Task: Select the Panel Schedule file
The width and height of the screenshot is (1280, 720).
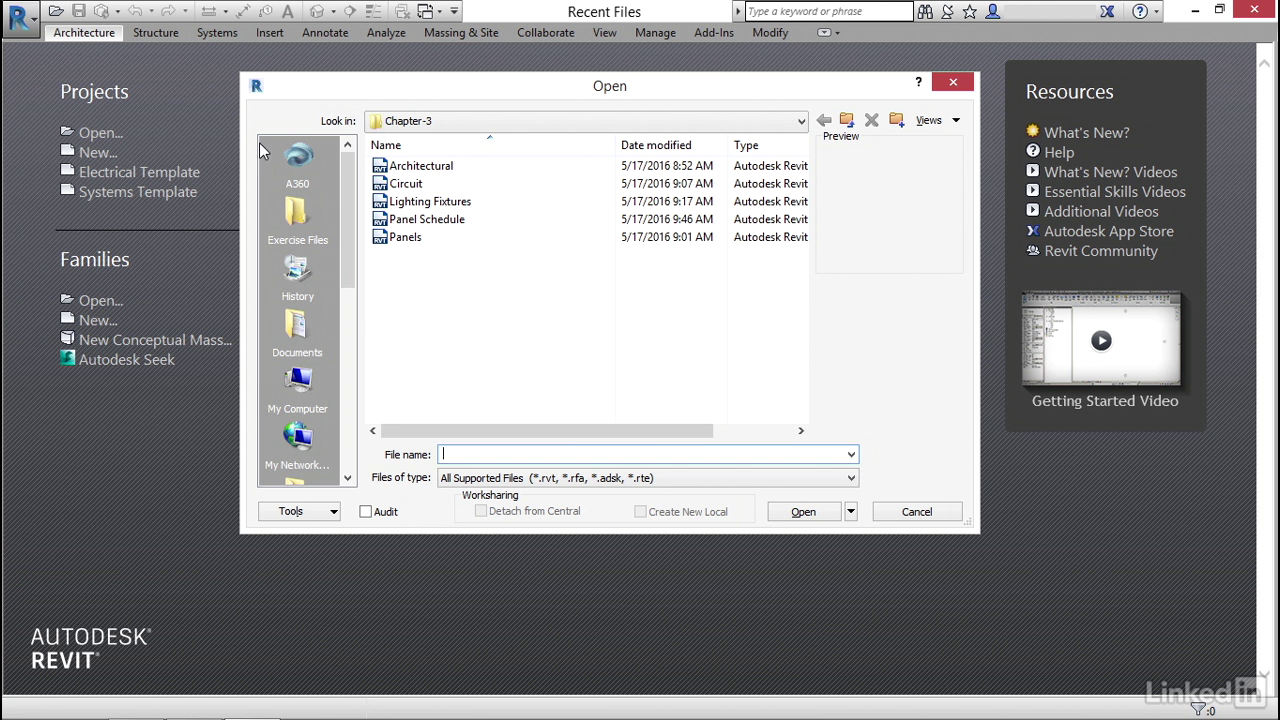Action: click(427, 219)
